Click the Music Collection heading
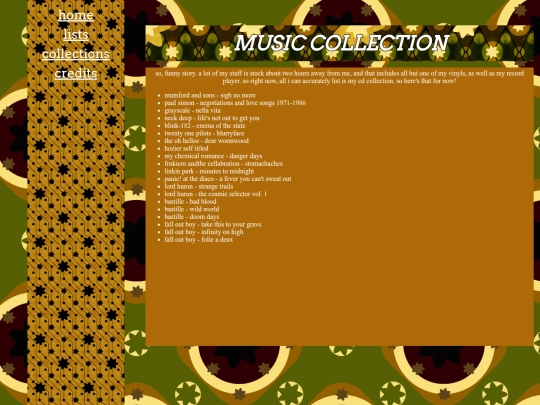Image resolution: width=540 pixels, height=405 pixels. [x=341, y=43]
